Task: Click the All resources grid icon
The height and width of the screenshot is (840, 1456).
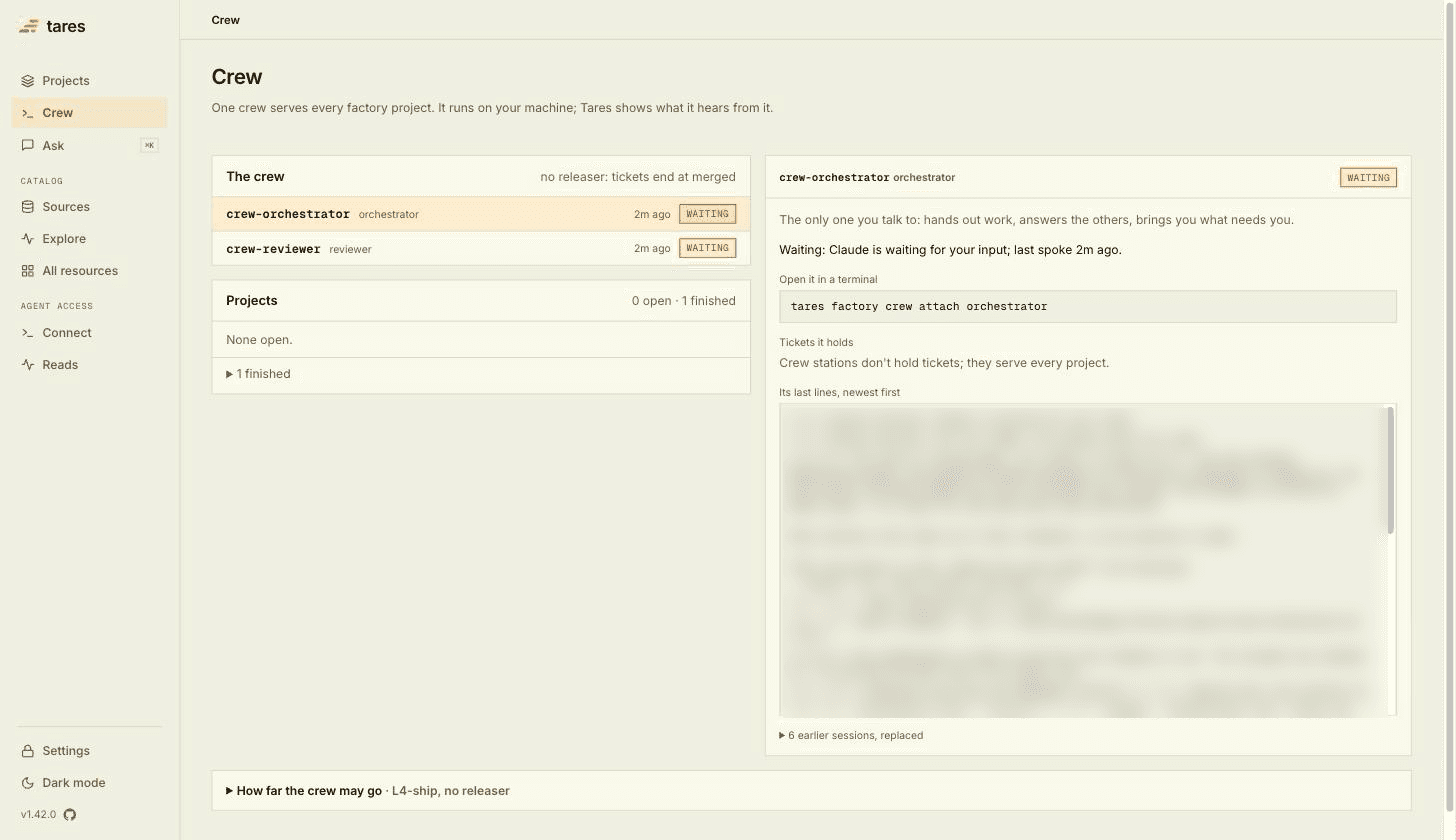Action: tap(28, 271)
